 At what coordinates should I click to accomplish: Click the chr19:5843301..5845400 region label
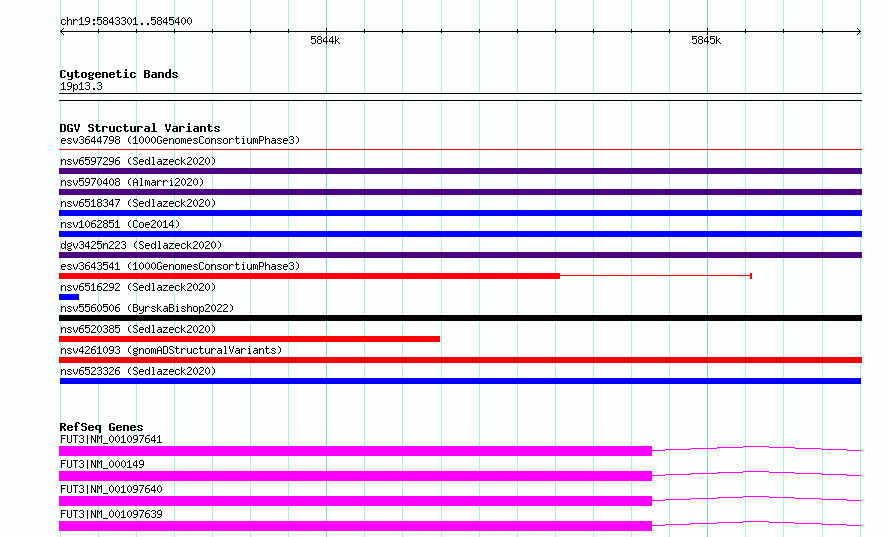pos(126,21)
